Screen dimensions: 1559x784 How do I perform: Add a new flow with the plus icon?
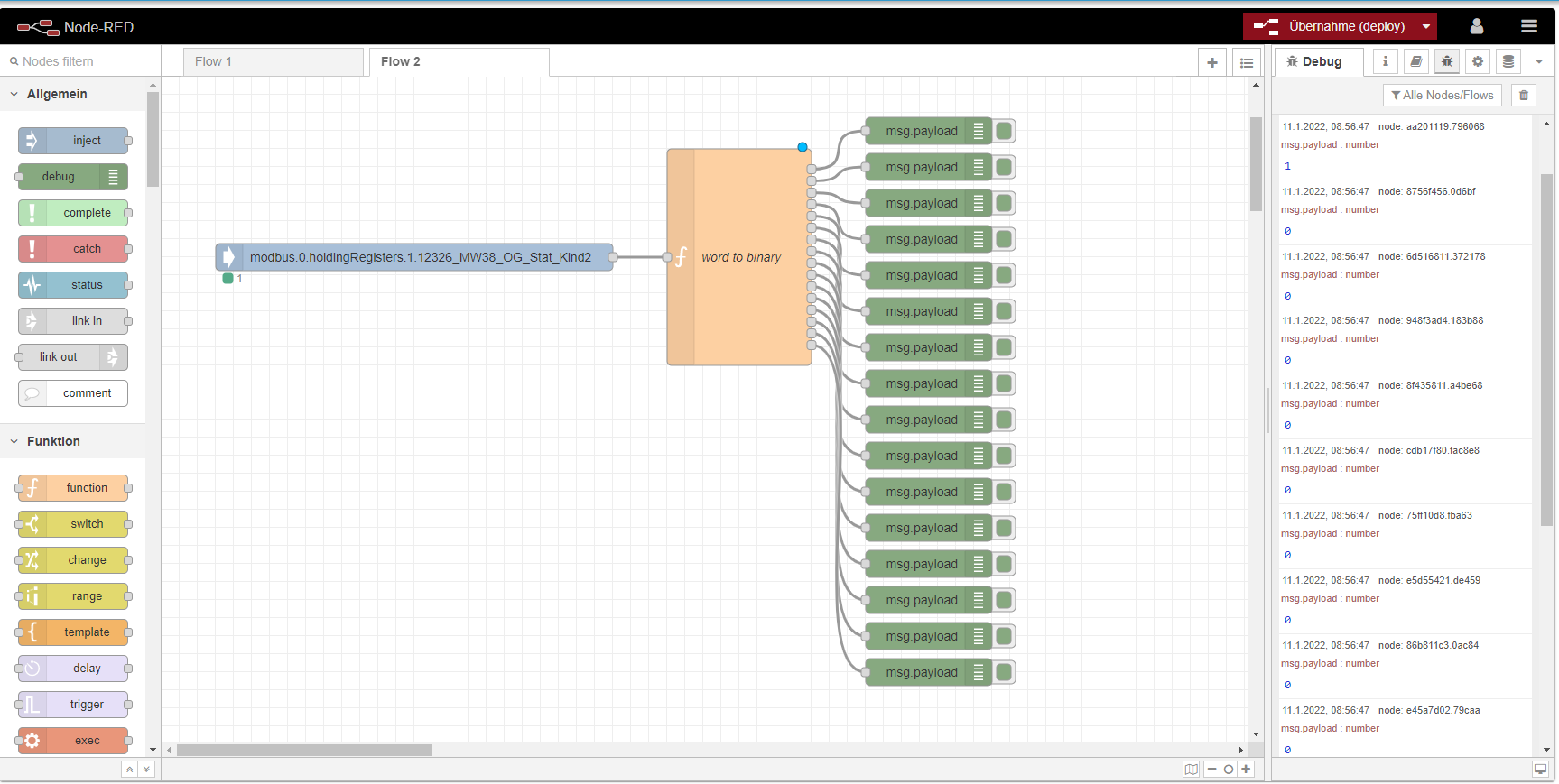pos(1212,62)
